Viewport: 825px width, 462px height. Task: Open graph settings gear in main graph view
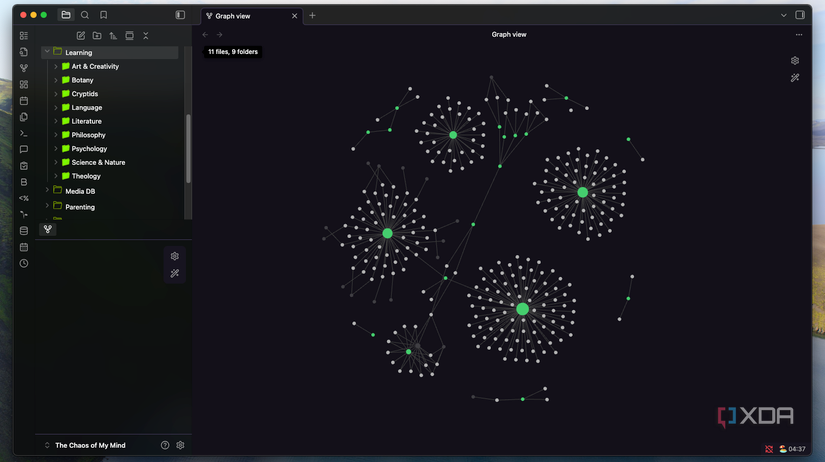[x=794, y=61]
